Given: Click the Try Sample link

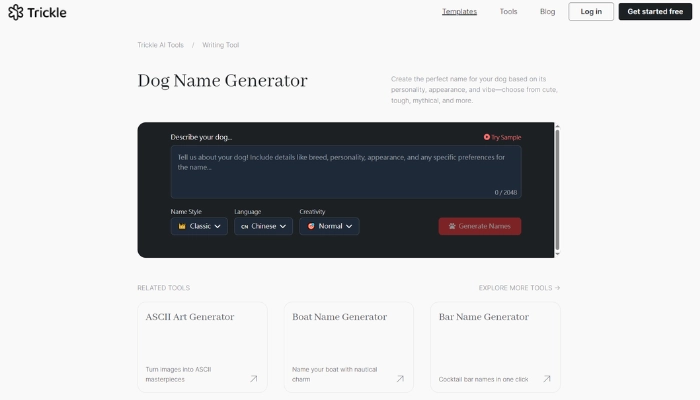Looking at the screenshot, I should click(502, 137).
